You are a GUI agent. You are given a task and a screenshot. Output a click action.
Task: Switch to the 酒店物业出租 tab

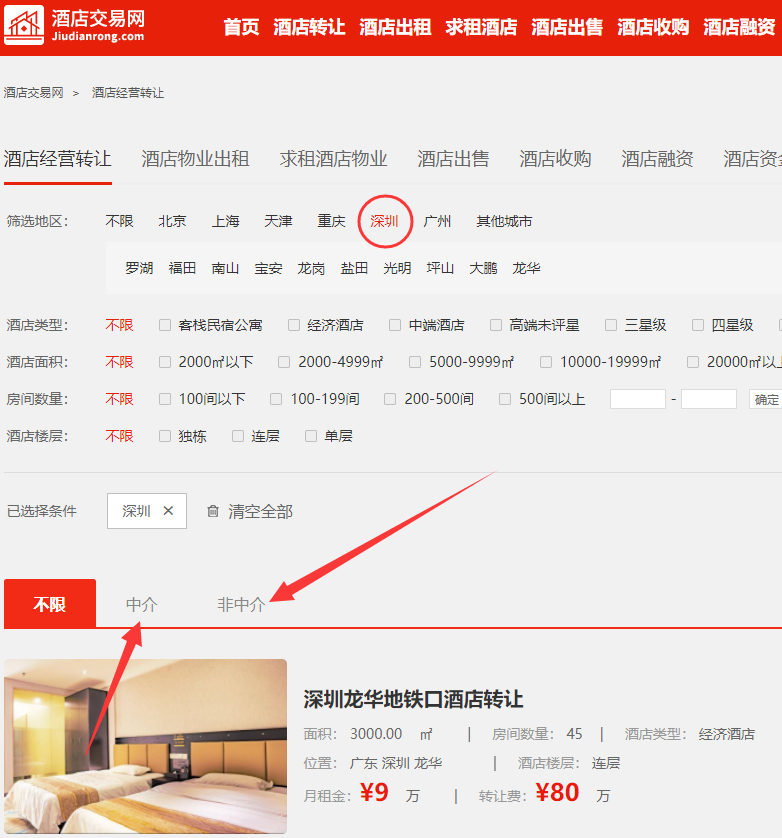click(195, 159)
